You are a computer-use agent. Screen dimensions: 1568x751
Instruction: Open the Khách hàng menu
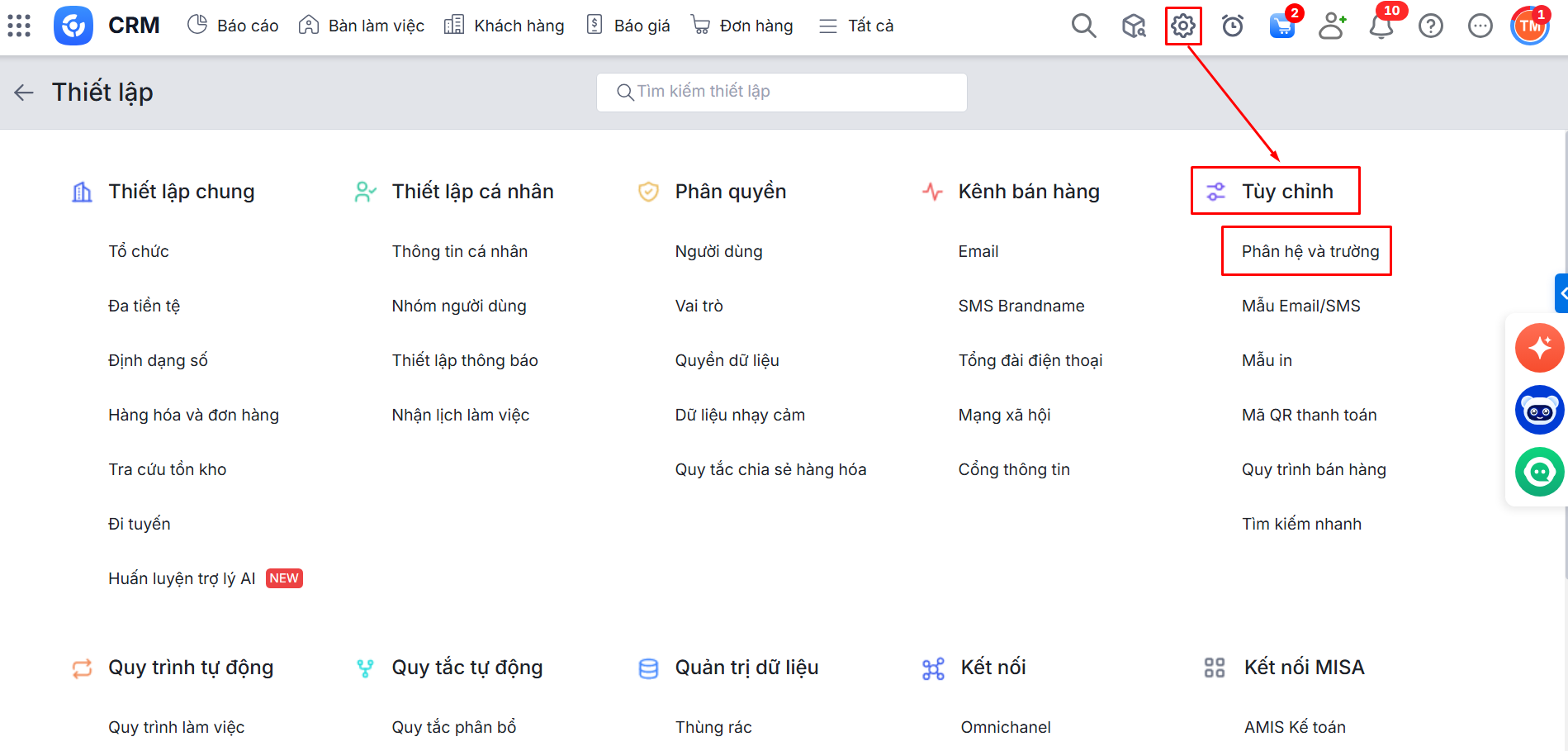504,26
